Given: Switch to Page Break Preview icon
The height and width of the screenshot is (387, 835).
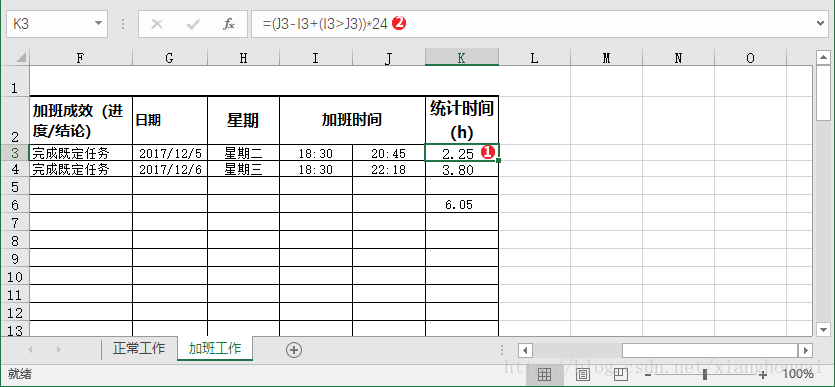Looking at the screenshot, I should (620, 374).
